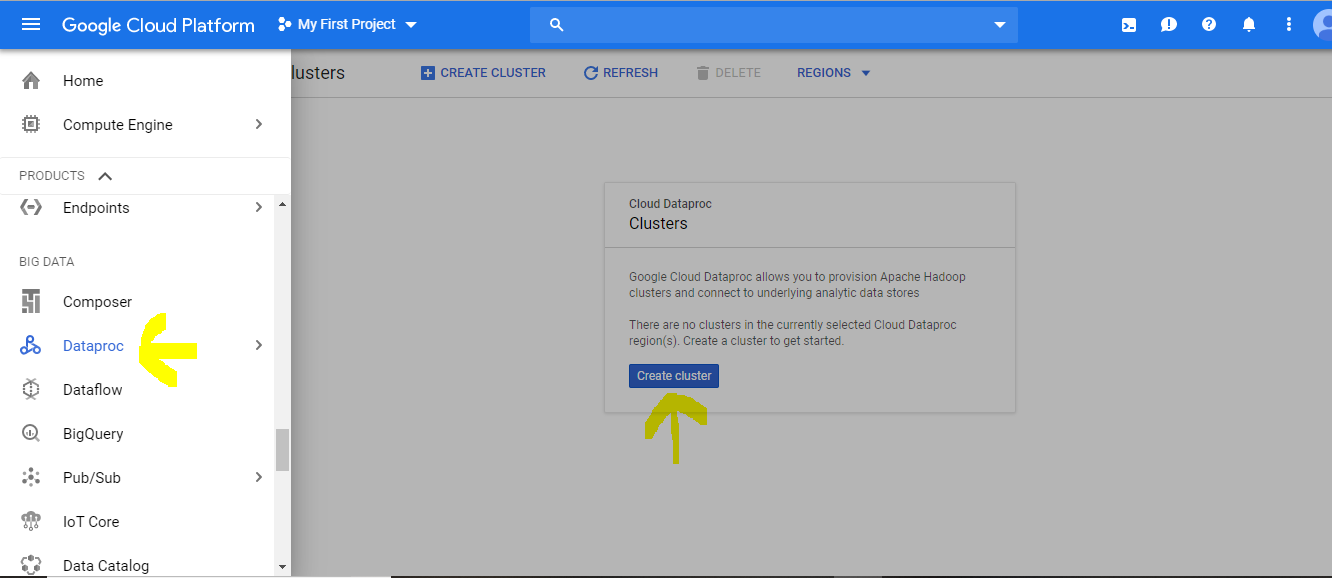
Task: Click the Cloud Dataproc card label
Action: pos(670,204)
